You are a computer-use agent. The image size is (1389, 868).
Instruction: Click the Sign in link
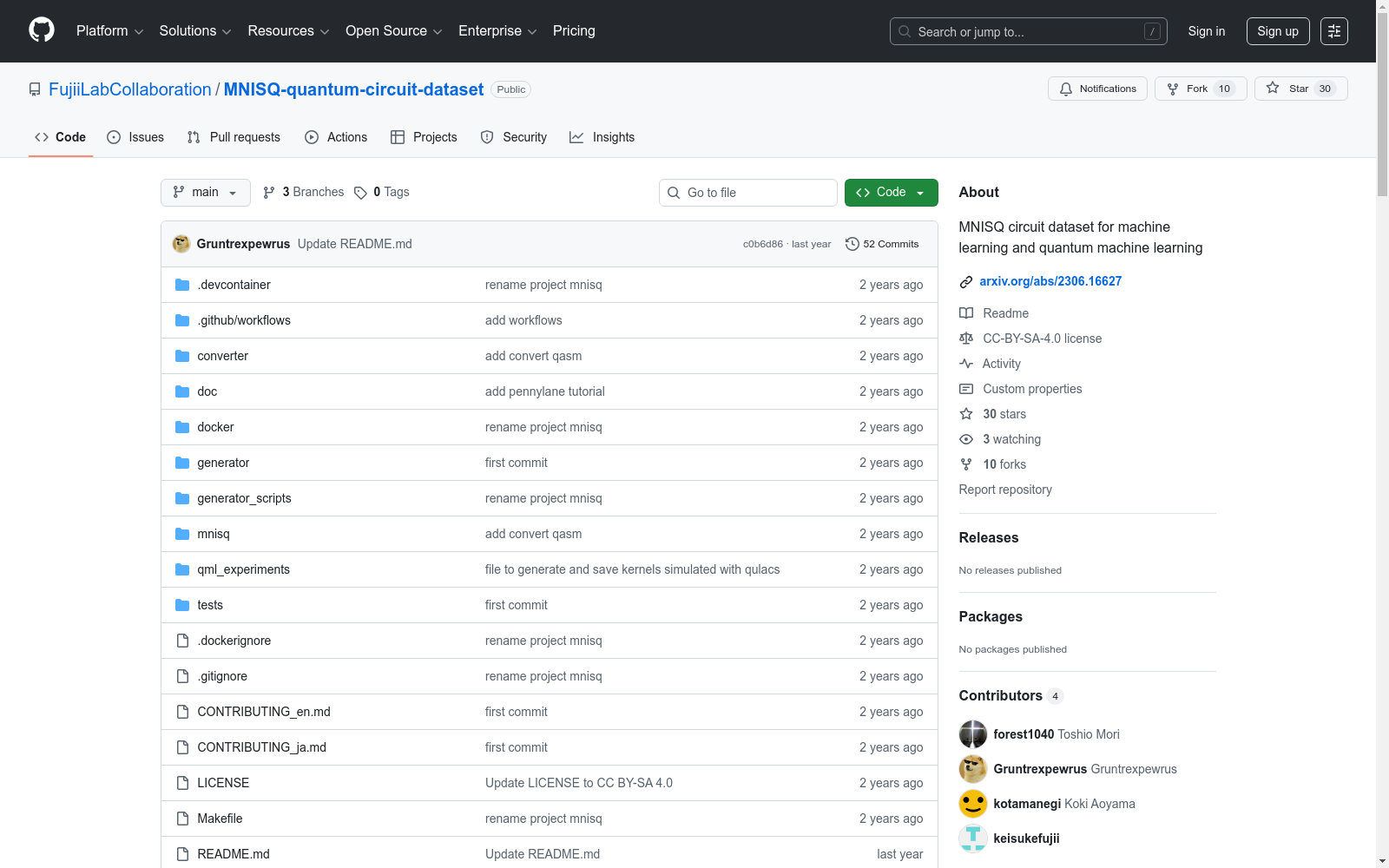click(x=1207, y=31)
